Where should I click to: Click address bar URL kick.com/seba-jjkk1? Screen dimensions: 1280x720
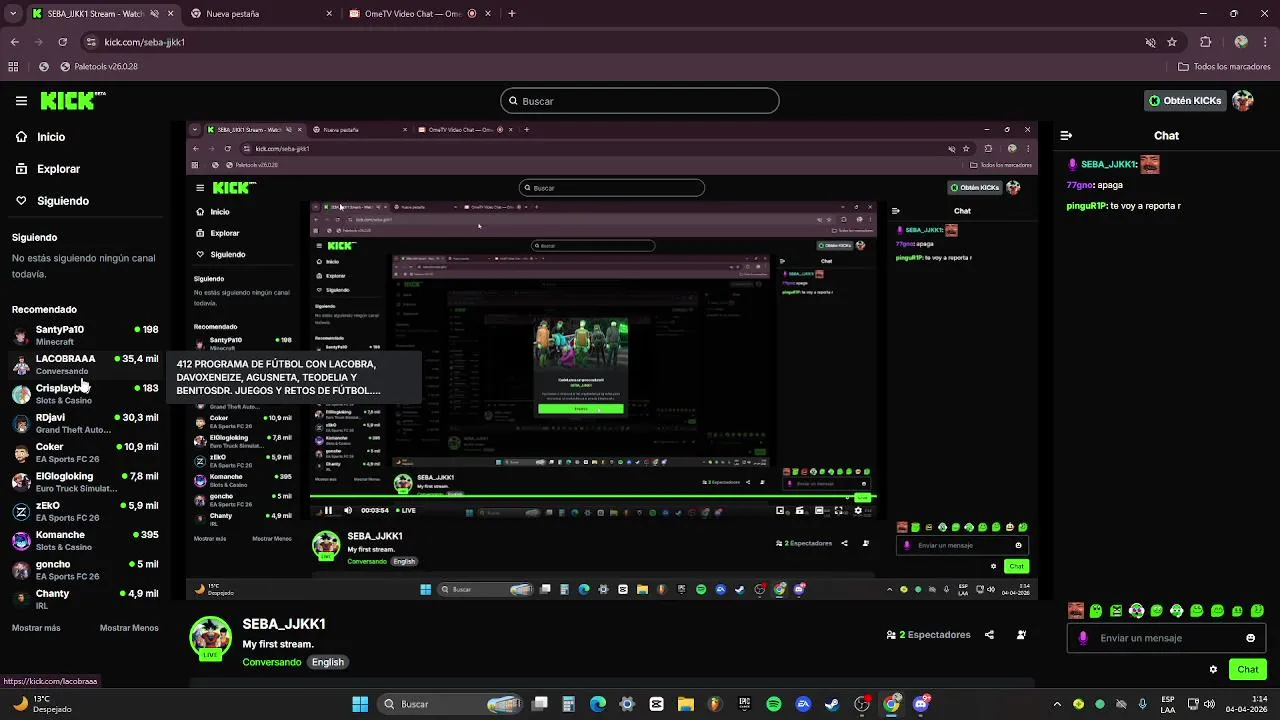(x=144, y=42)
